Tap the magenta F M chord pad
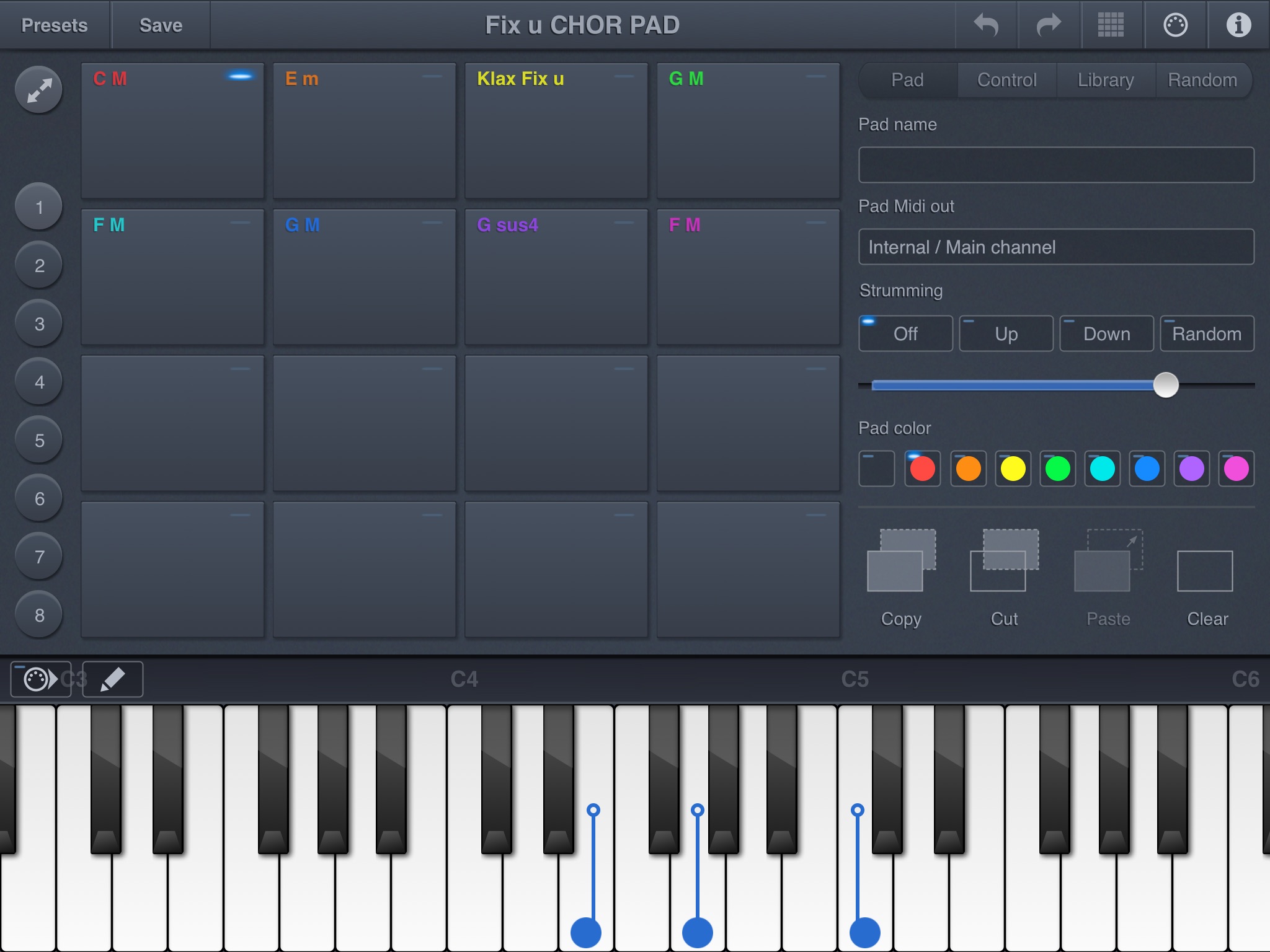Viewport: 1270px width, 952px height. click(x=748, y=277)
